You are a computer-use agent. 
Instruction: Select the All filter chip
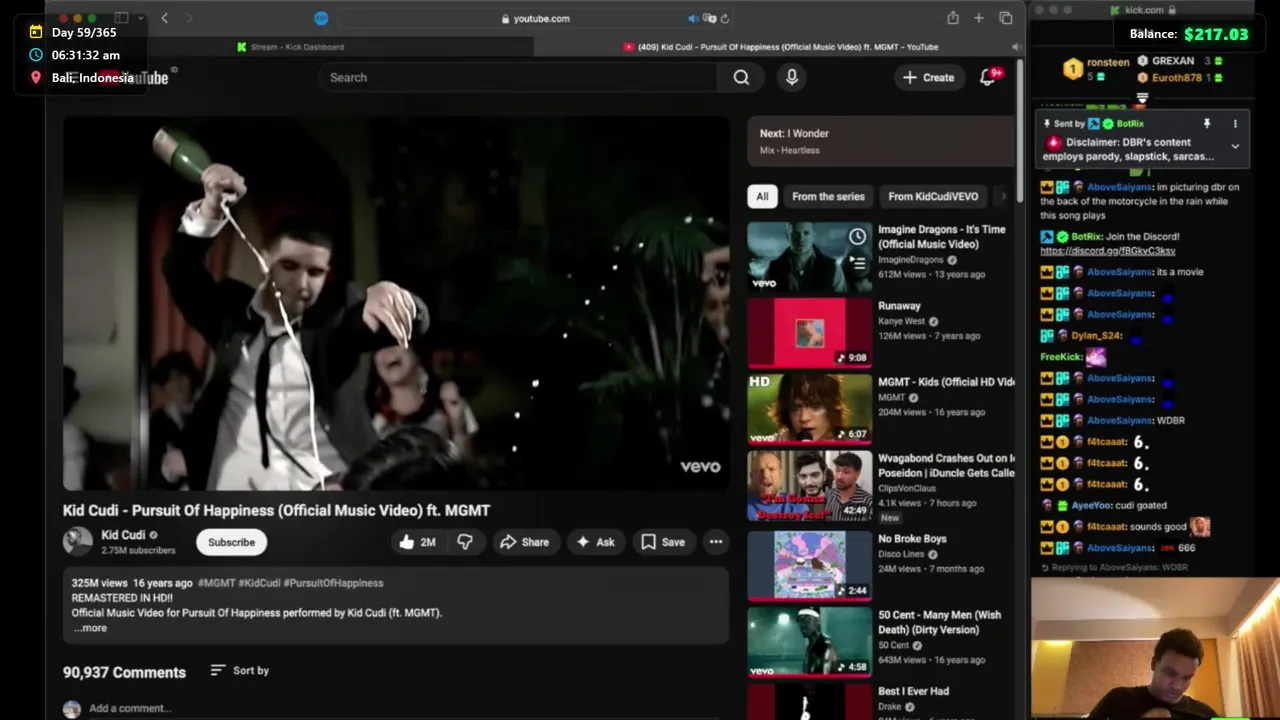click(762, 196)
